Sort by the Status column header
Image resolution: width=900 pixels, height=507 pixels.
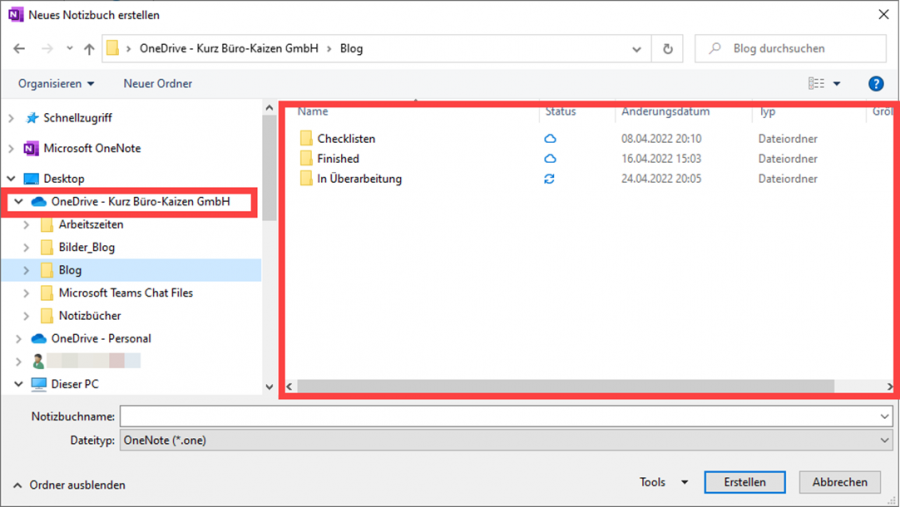point(560,111)
